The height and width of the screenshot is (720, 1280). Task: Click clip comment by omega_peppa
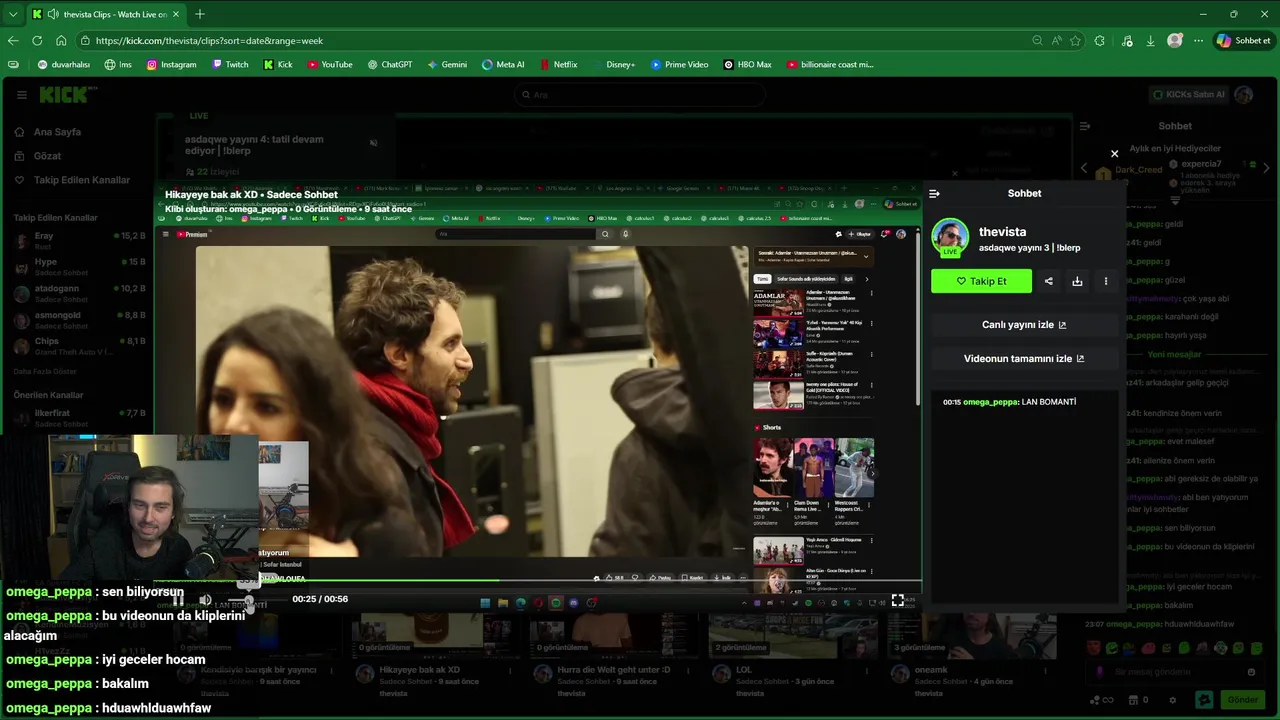click(1009, 402)
